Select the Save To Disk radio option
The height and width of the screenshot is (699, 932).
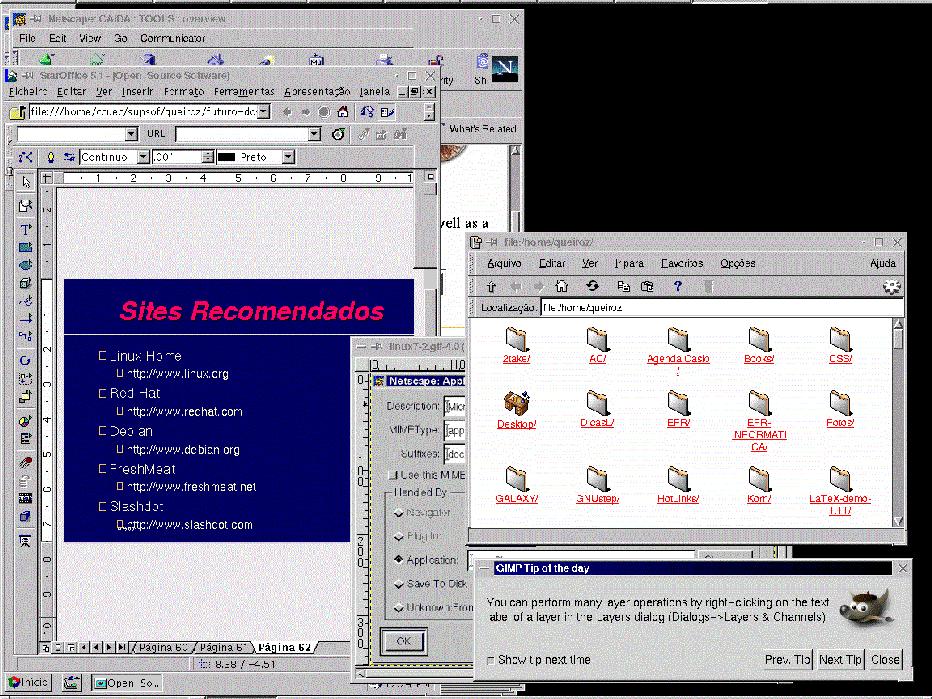399,584
